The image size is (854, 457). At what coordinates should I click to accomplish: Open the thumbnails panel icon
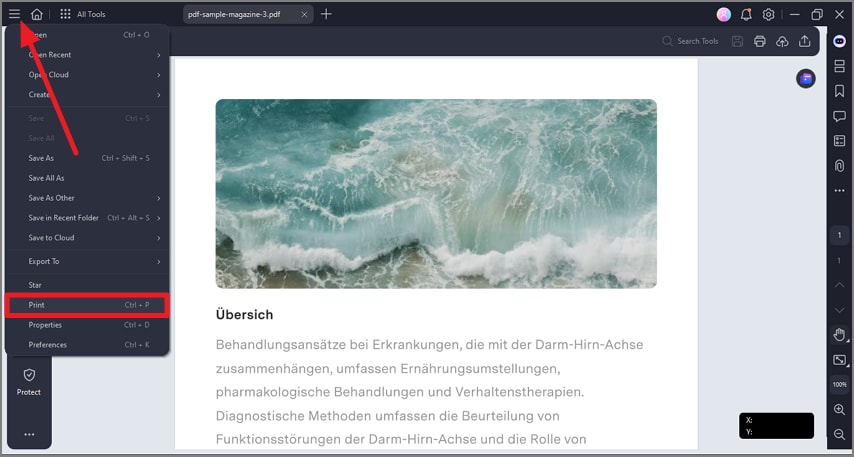tap(839, 66)
